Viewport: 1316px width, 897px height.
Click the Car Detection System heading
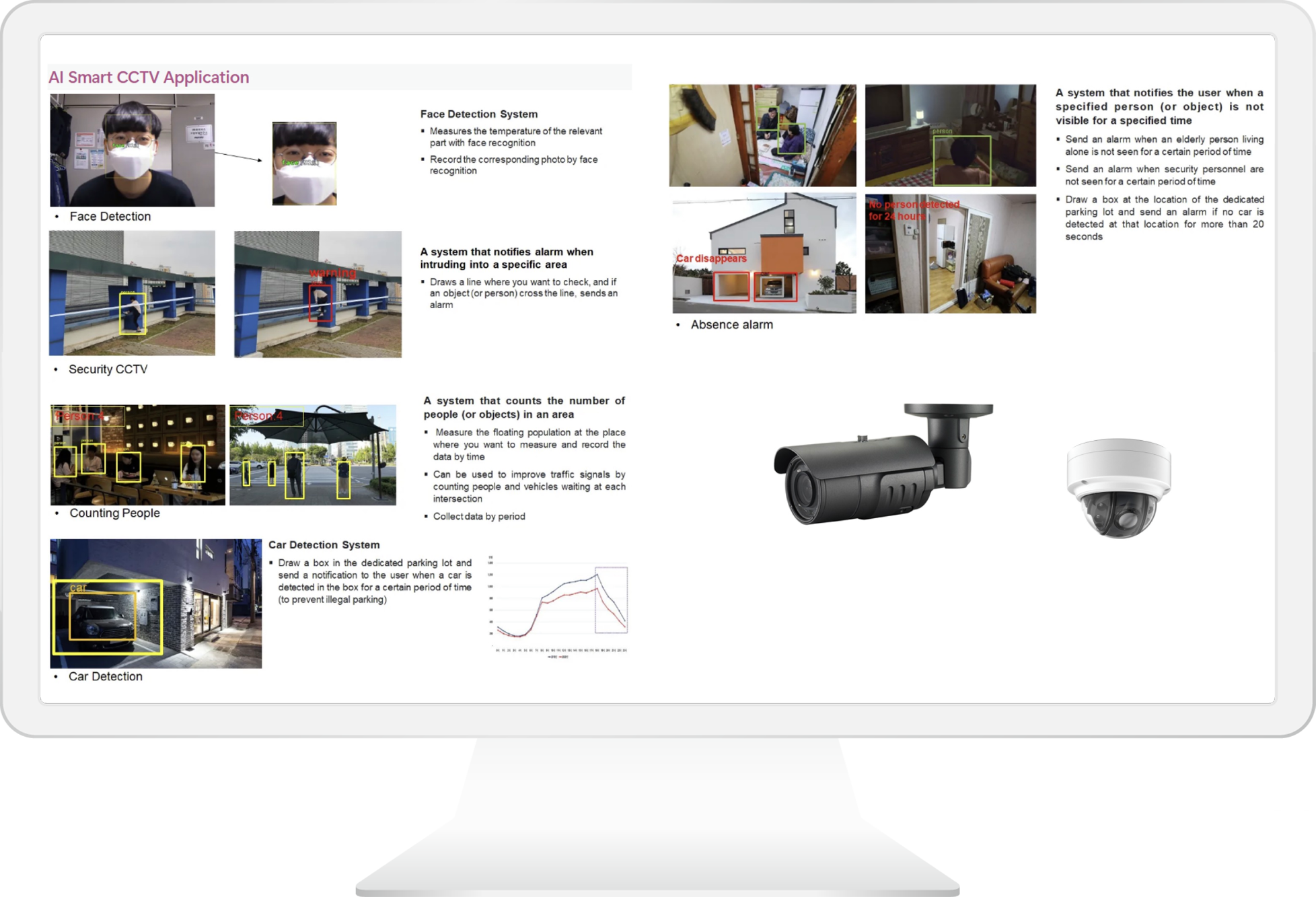[x=324, y=545]
